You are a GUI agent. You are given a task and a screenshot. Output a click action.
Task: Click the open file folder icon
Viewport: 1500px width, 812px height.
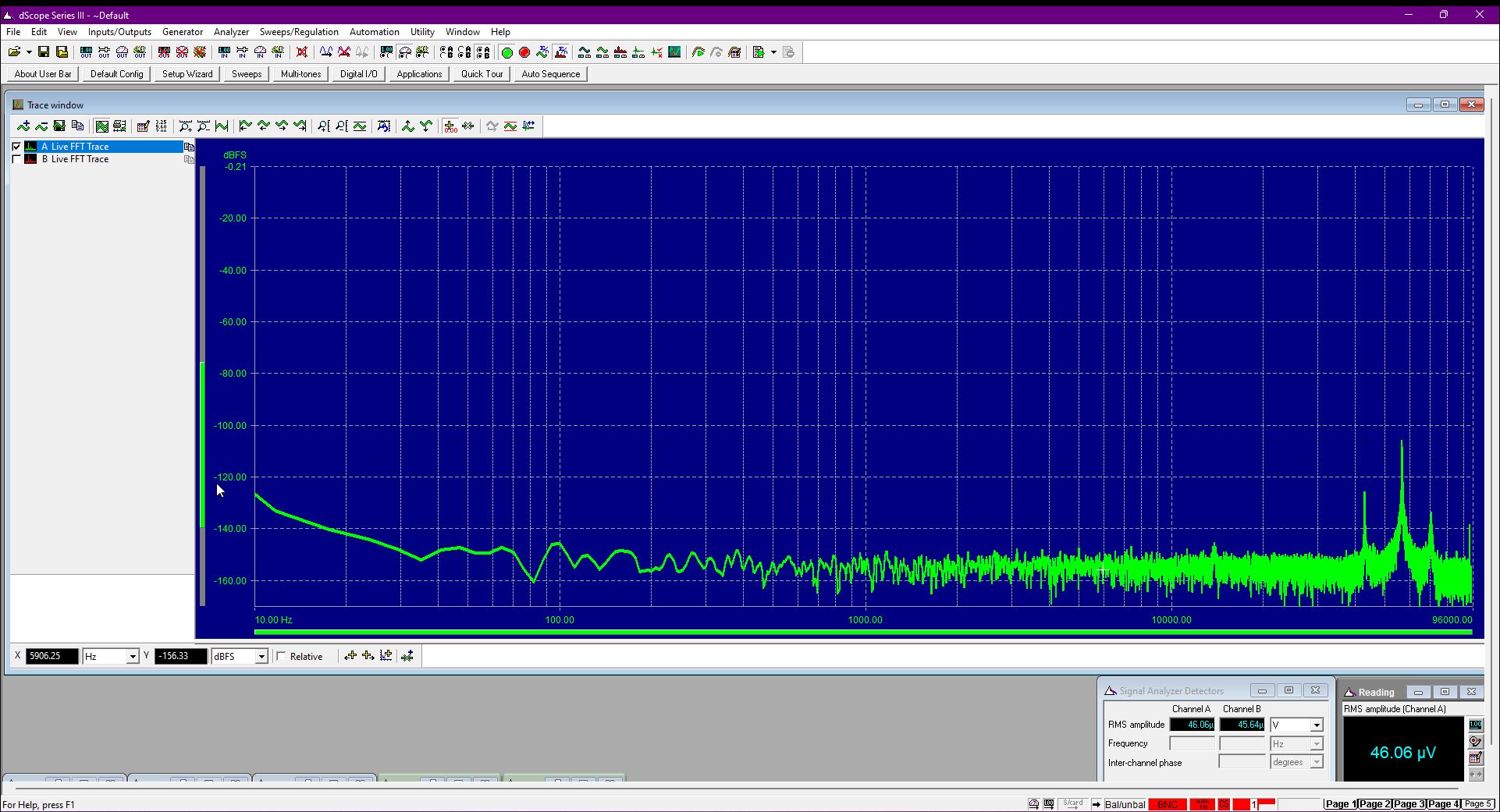(x=14, y=52)
